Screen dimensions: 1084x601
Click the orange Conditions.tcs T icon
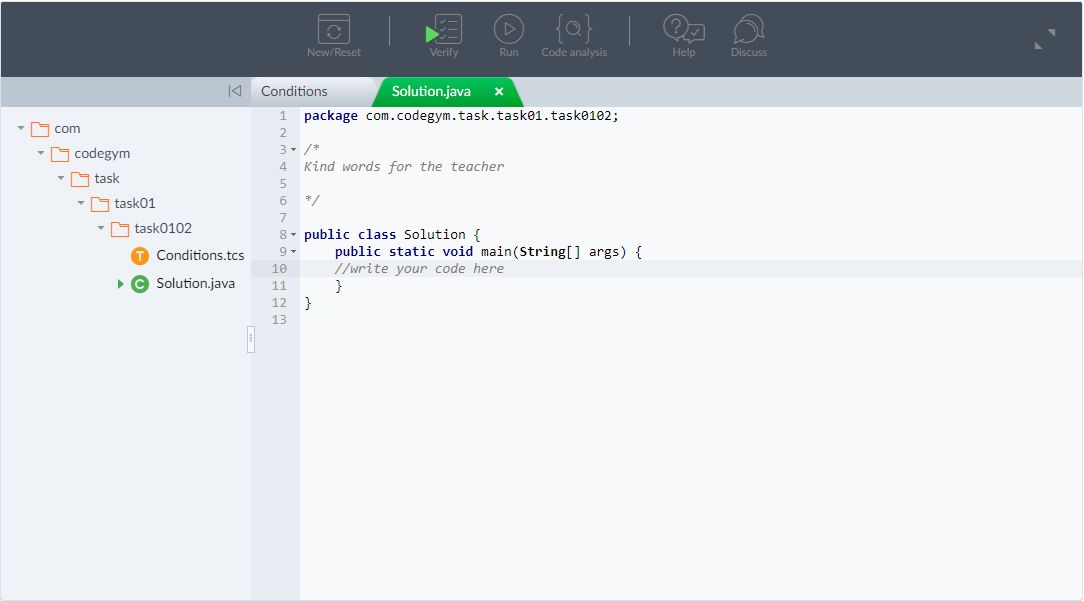[x=140, y=256]
